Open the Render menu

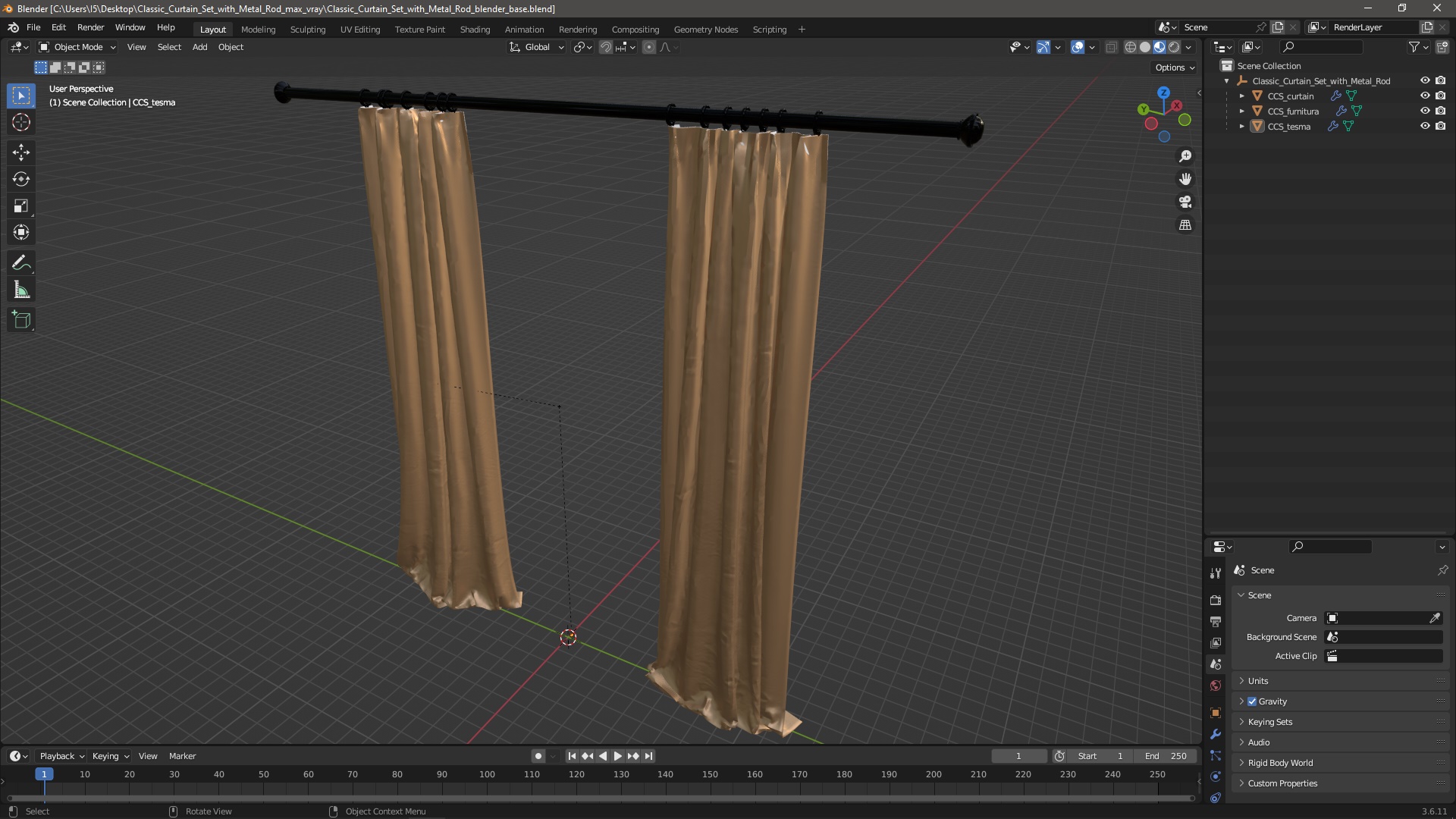pyautogui.click(x=90, y=27)
